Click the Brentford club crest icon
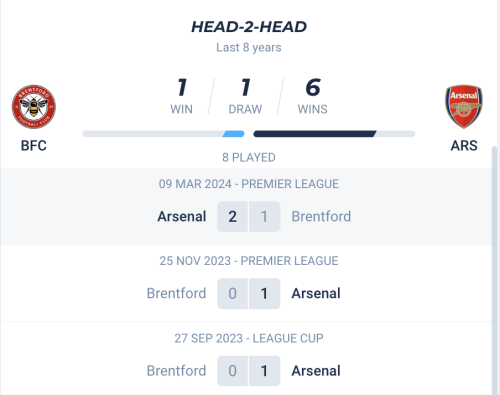 click(34, 107)
